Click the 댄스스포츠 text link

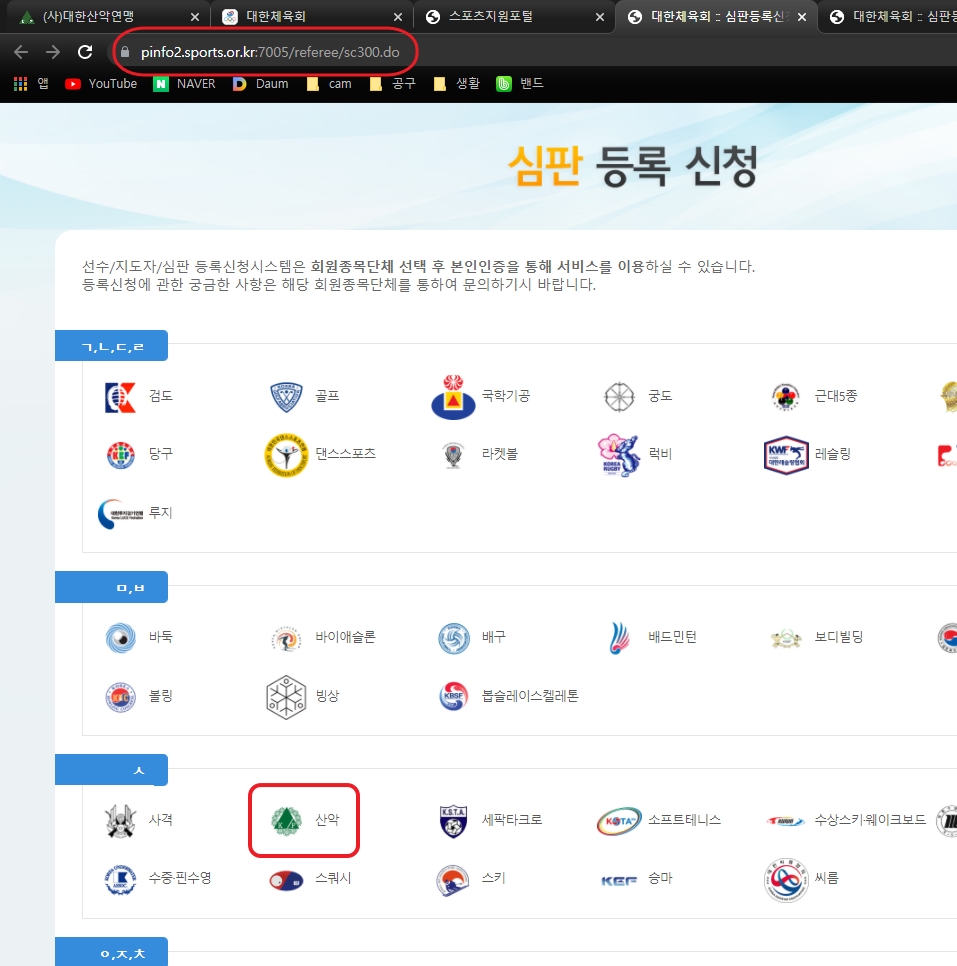pos(345,455)
